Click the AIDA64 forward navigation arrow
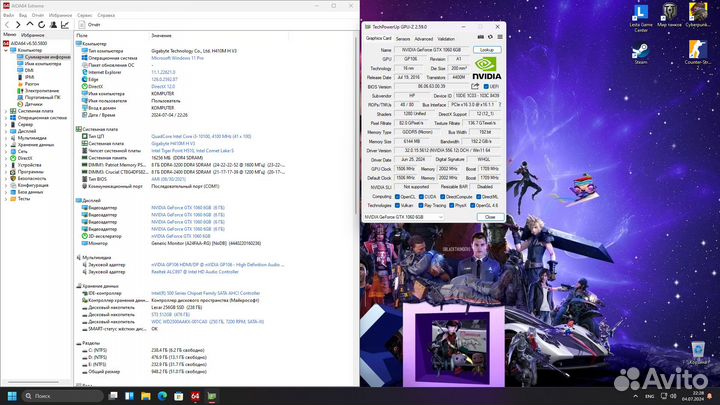 pos(18,25)
